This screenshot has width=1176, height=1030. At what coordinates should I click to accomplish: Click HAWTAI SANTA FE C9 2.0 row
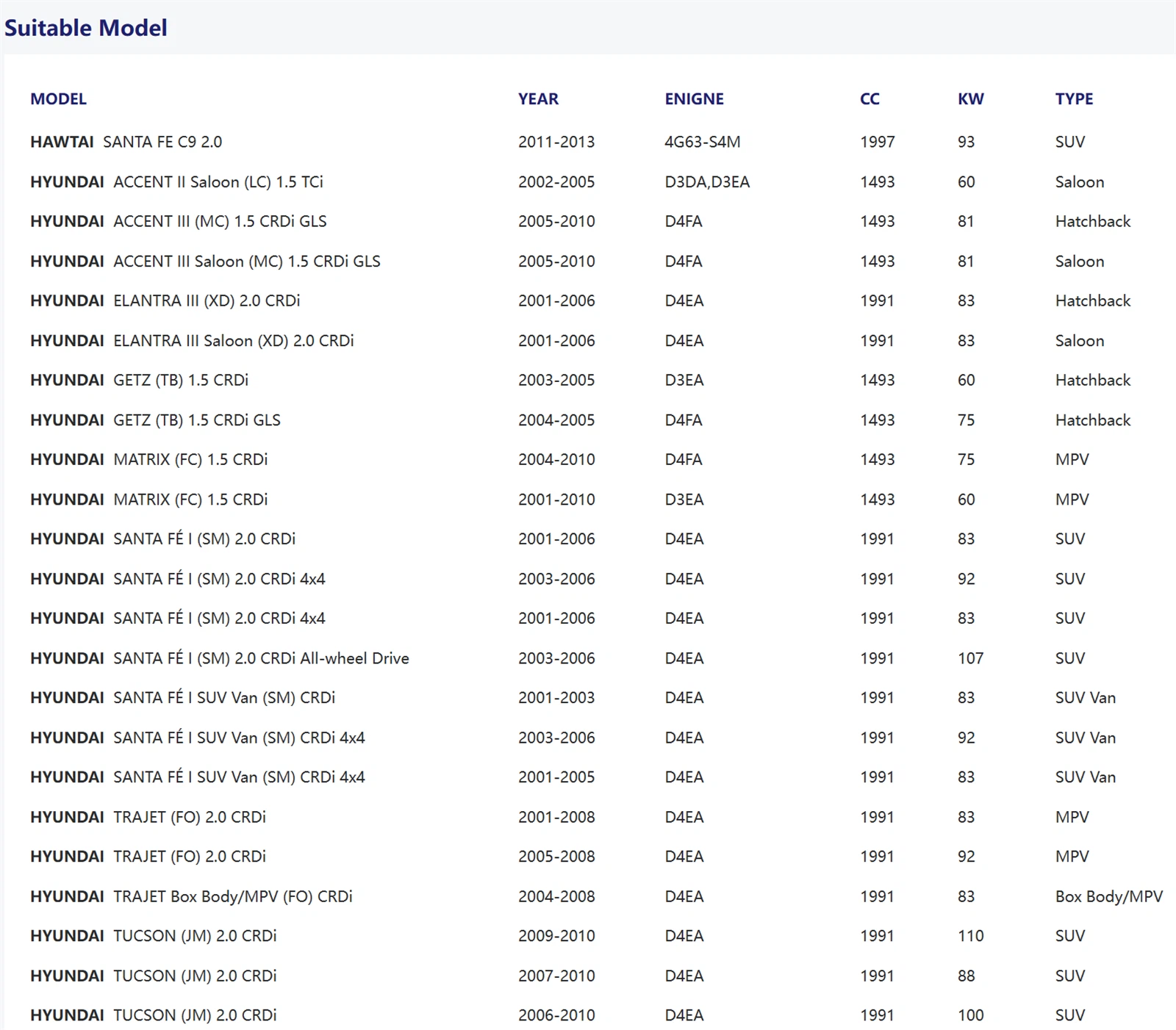pos(588,142)
